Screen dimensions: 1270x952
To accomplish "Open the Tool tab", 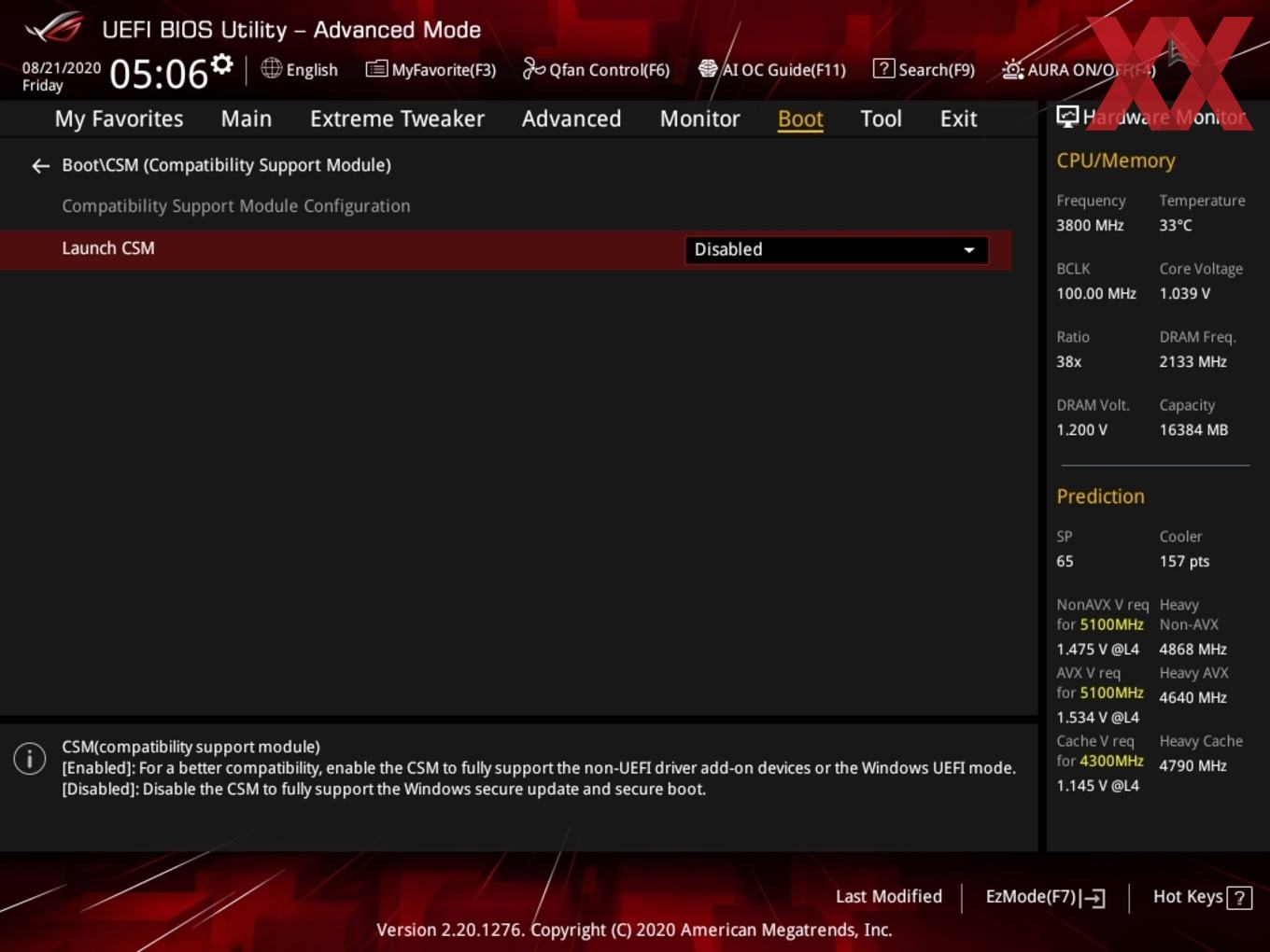I will [881, 119].
